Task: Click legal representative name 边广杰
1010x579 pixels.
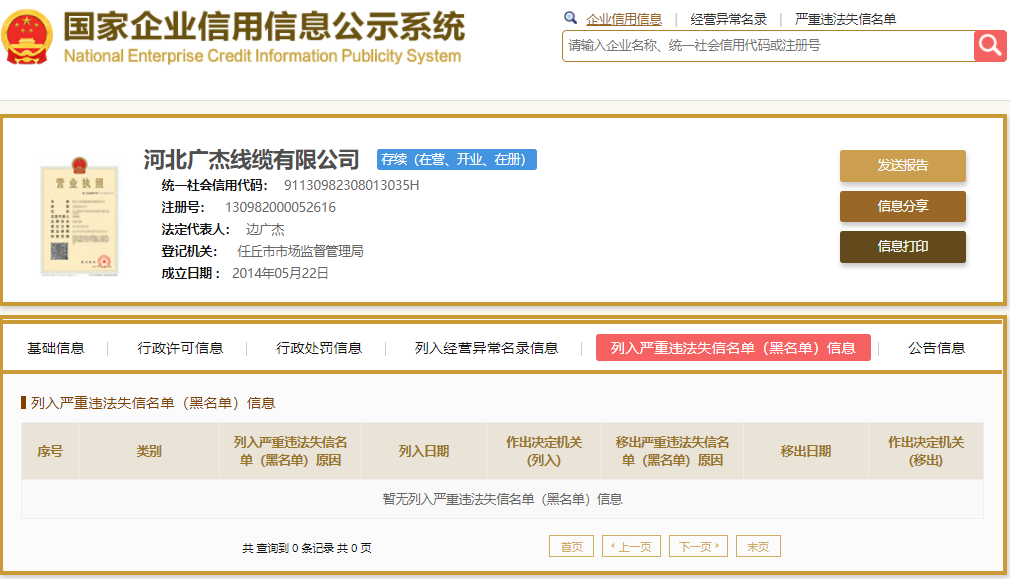Action: (x=265, y=229)
